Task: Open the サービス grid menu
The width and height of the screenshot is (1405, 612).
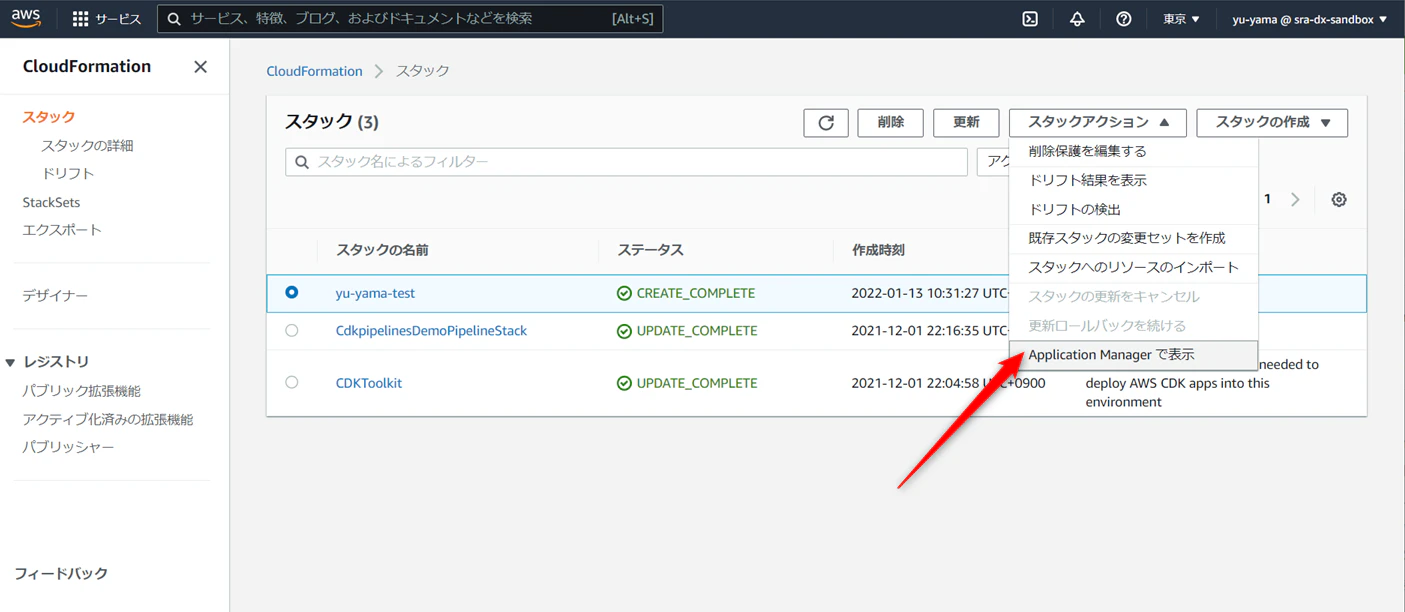Action: [107, 19]
